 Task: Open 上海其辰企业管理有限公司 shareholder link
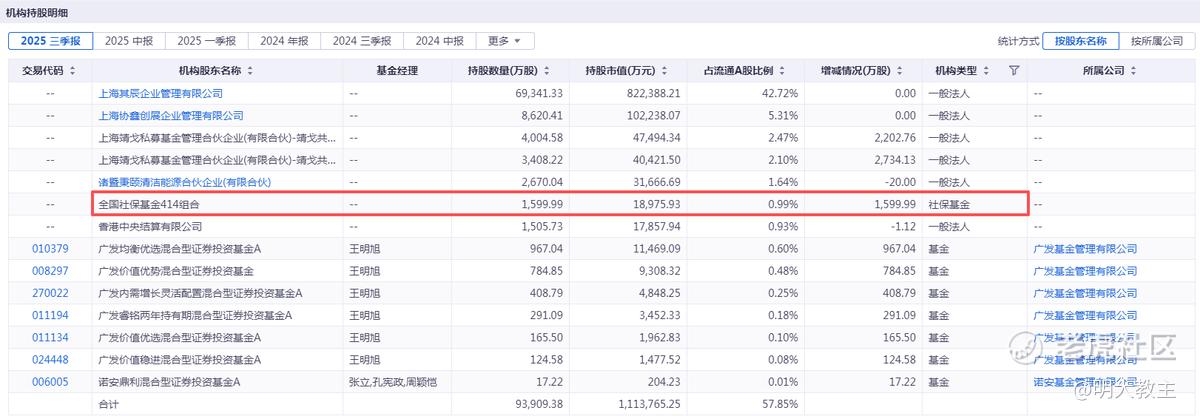coord(160,93)
